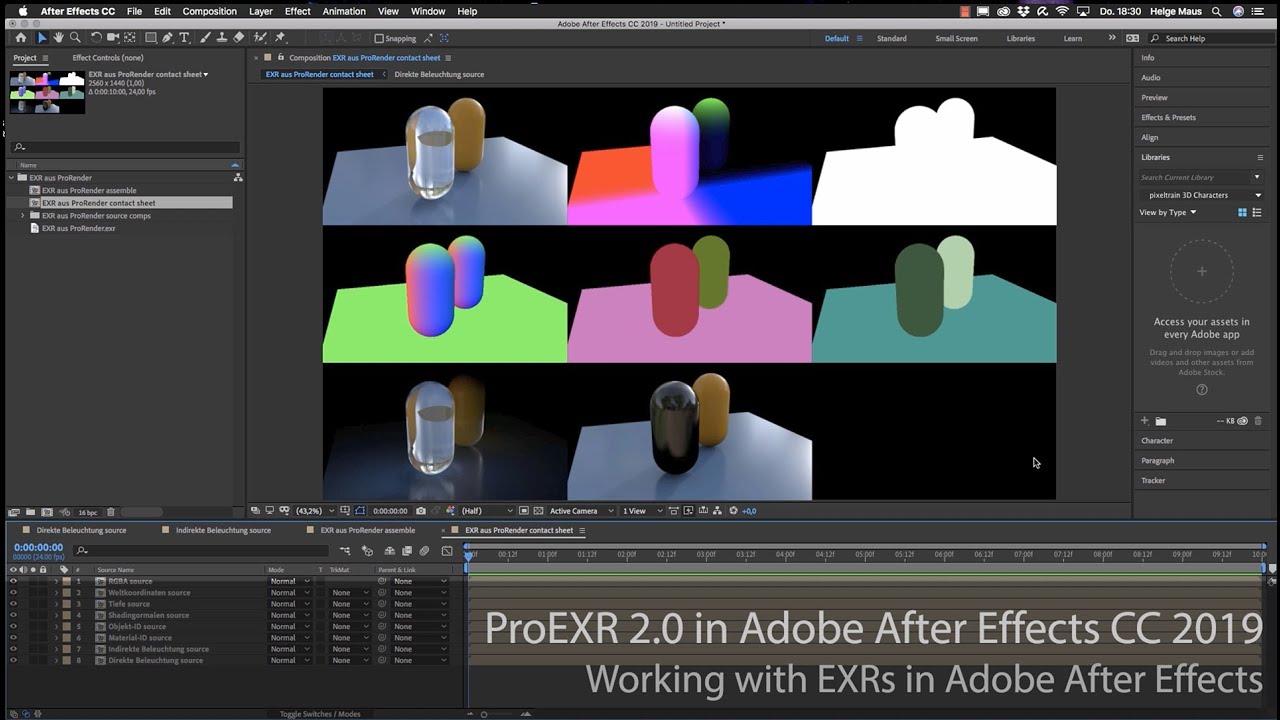Click the Home icon in toolbar
This screenshot has width=1280, height=720.
coord(21,38)
